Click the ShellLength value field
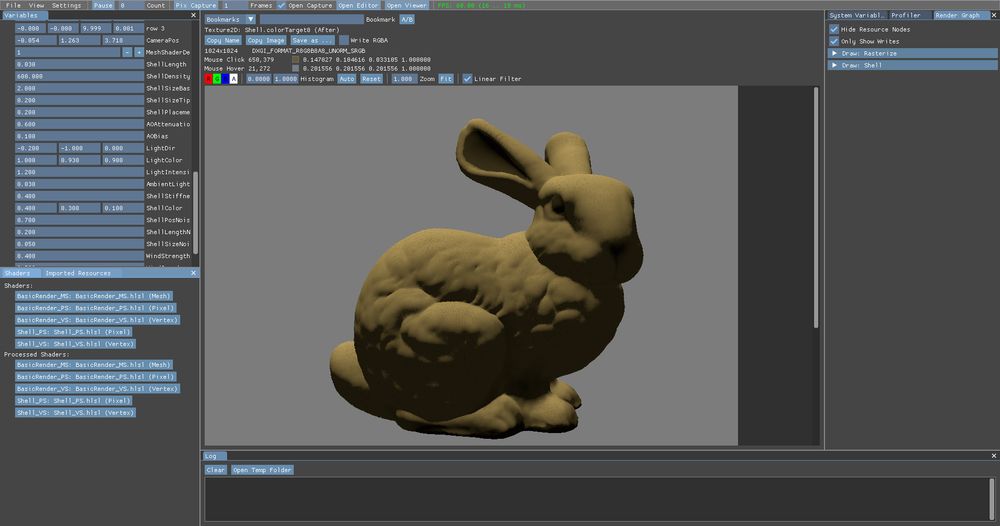 tap(79, 64)
